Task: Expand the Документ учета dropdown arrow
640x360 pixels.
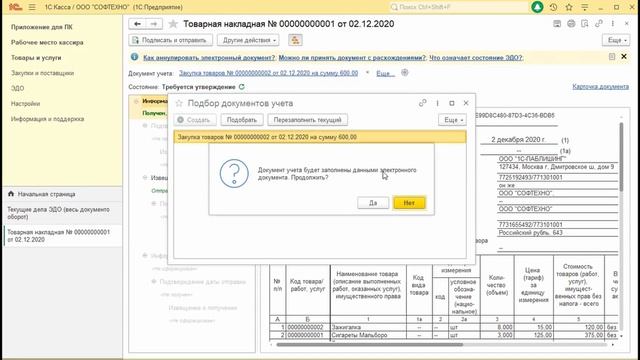Action: (367, 73)
